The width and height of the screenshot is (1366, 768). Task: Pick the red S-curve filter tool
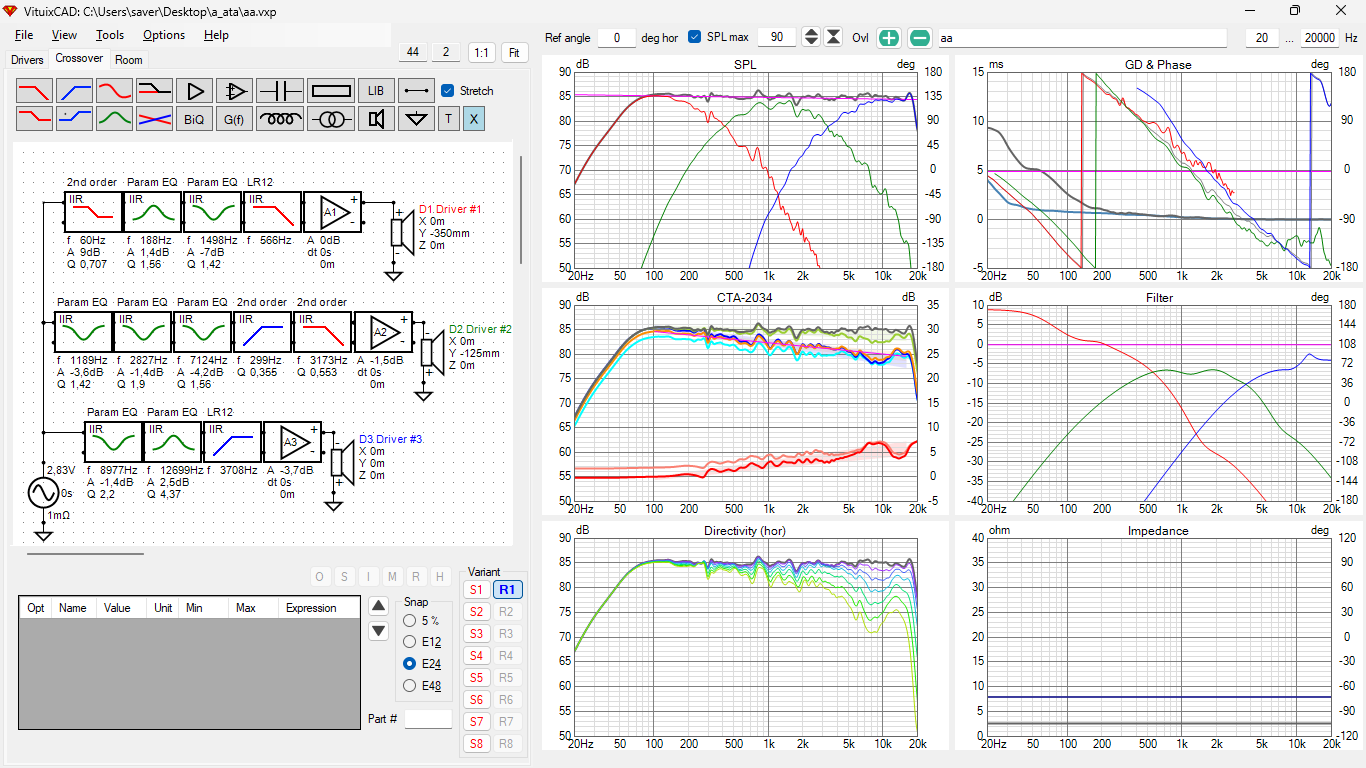tap(115, 90)
